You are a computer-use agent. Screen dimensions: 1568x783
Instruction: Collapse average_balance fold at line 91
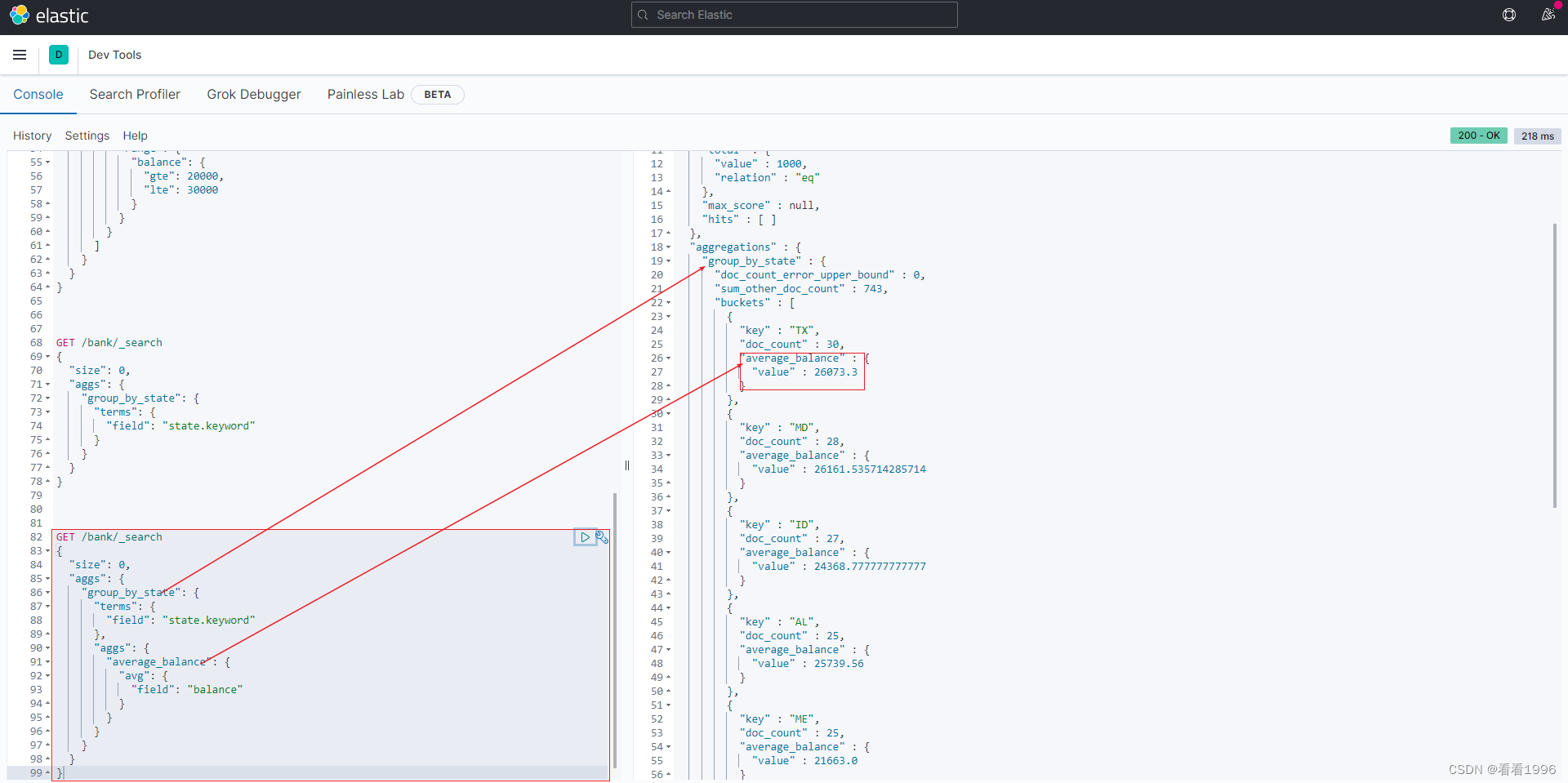click(x=47, y=662)
